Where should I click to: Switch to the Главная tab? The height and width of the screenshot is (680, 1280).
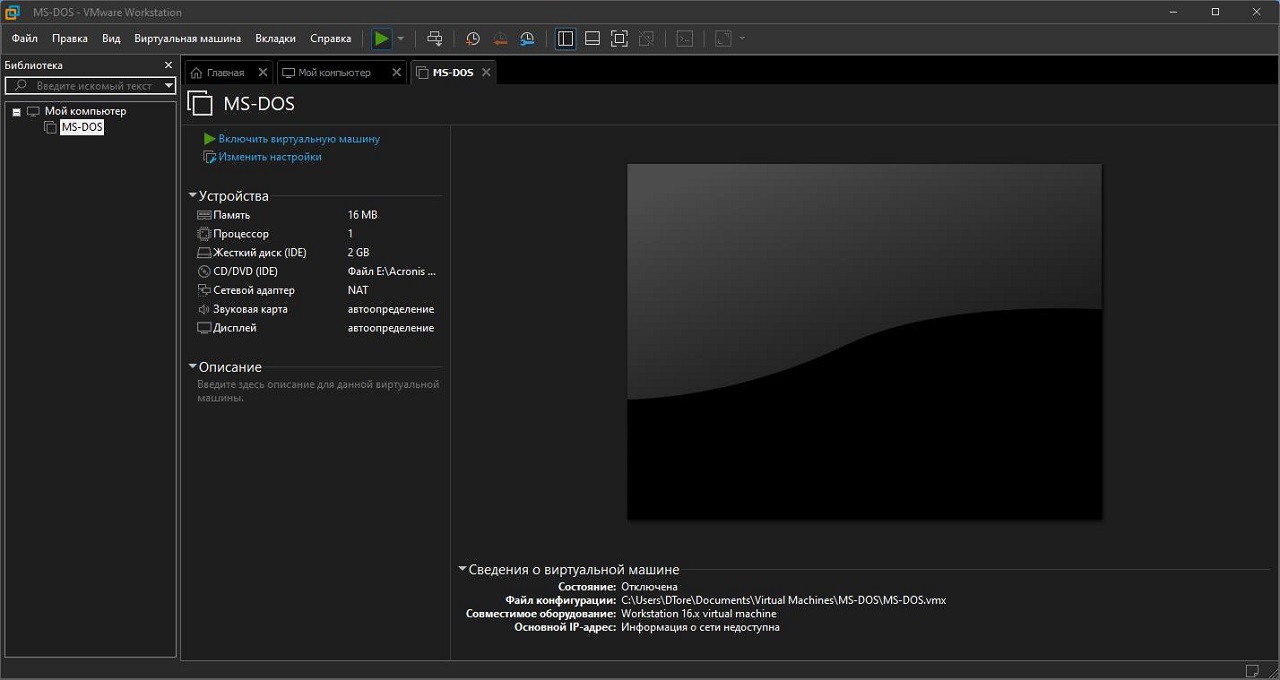pyautogui.click(x=225, y=73)
